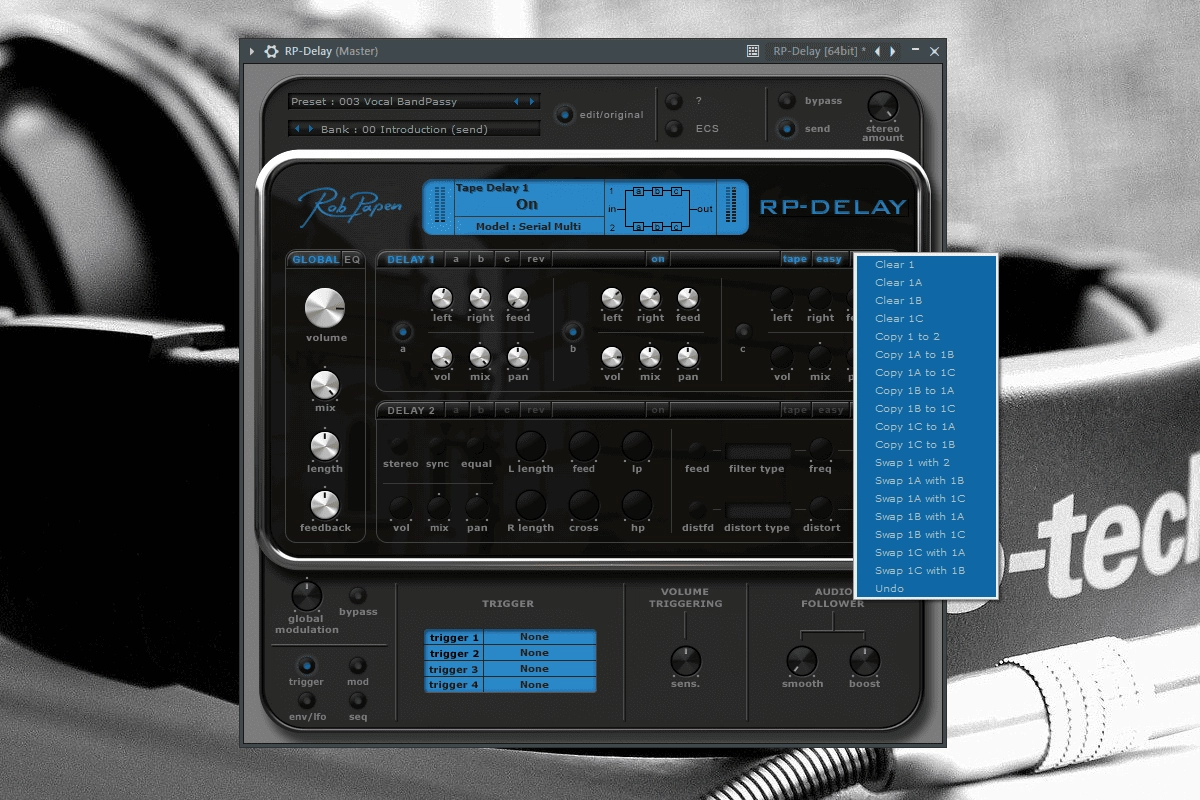
Task: Open Delay 1 tab 'a'
Action: (x=456, y=260)
